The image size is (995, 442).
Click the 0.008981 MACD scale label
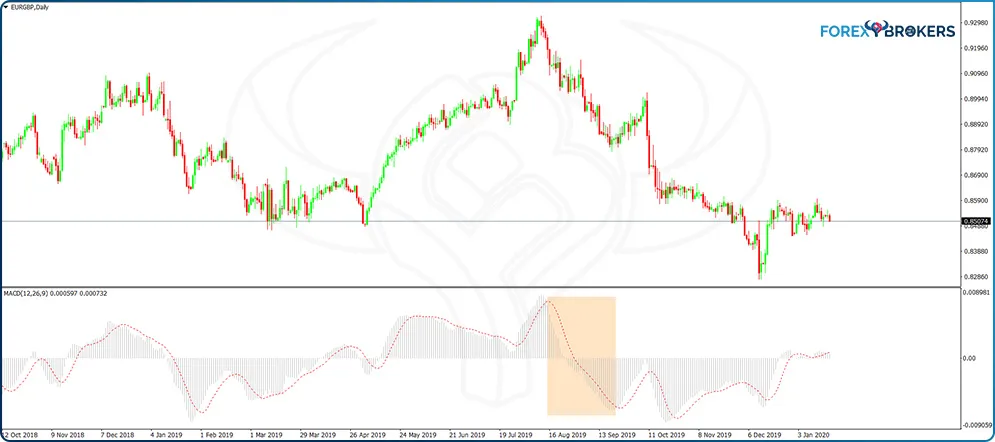(x=975, y=292)
